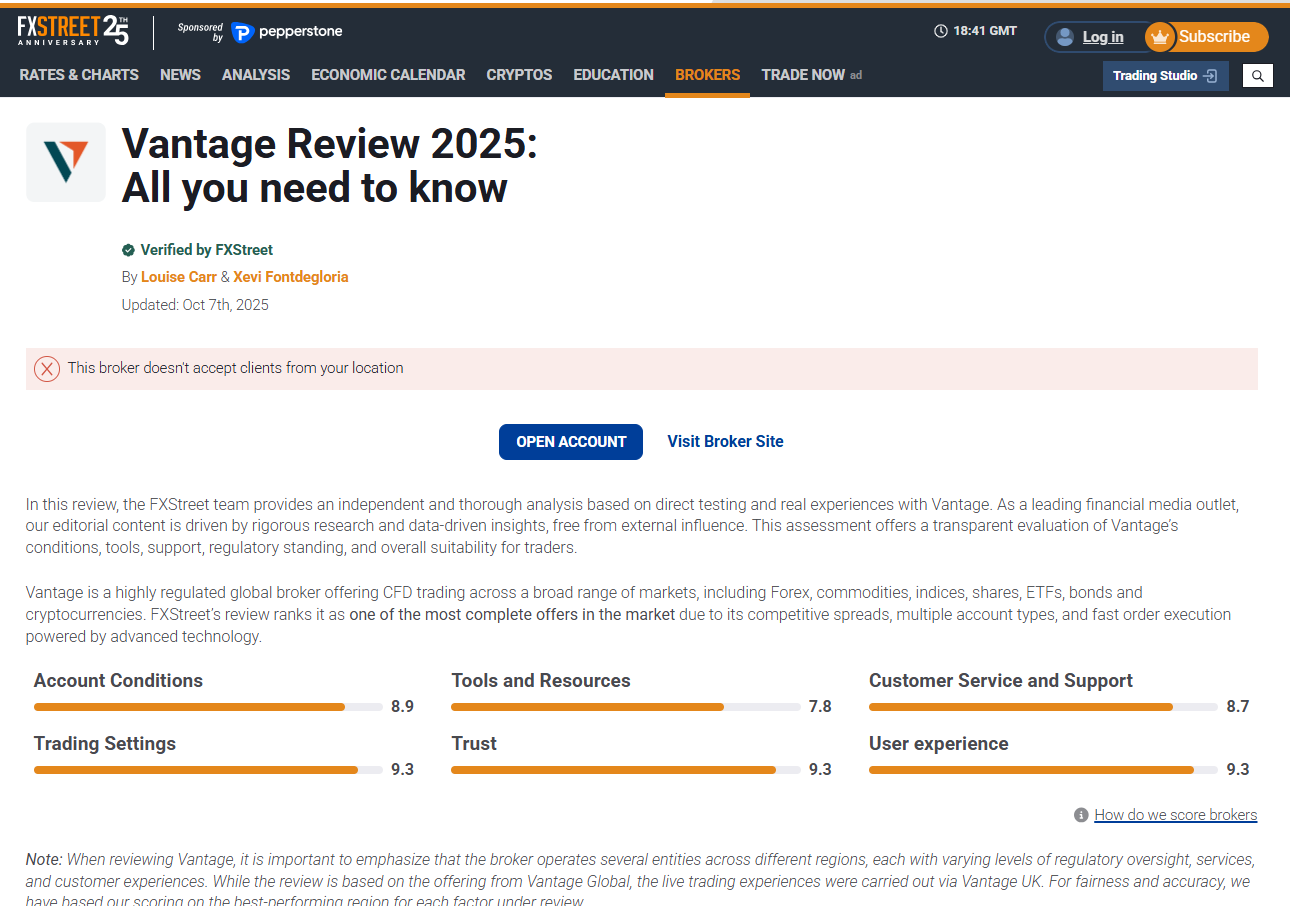Viewport: 1290px width, 906px height.
Task: Click the red X location warning icon
Action: [47, 369]
